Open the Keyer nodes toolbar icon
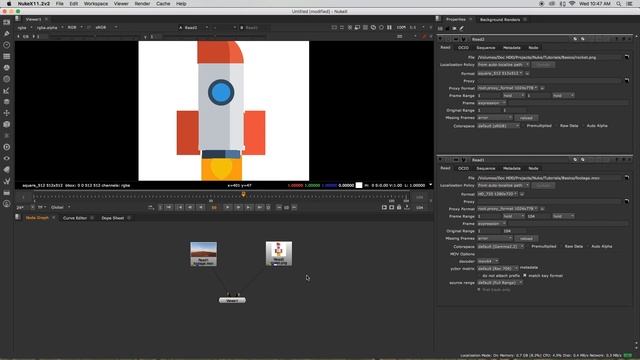640x360 pixels. point(7,91)
